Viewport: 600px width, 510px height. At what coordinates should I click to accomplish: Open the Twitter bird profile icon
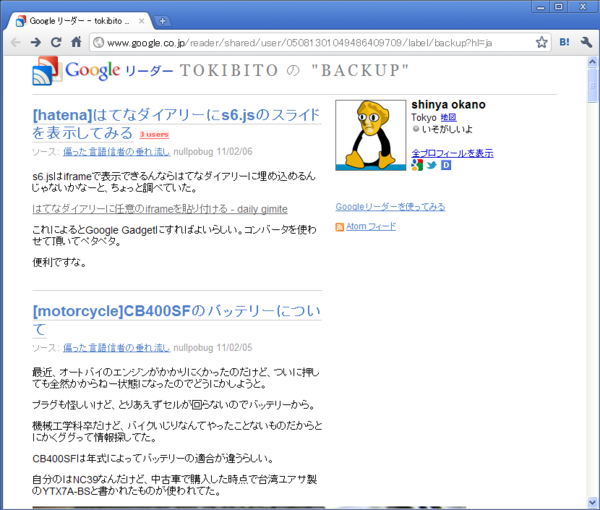432,165
